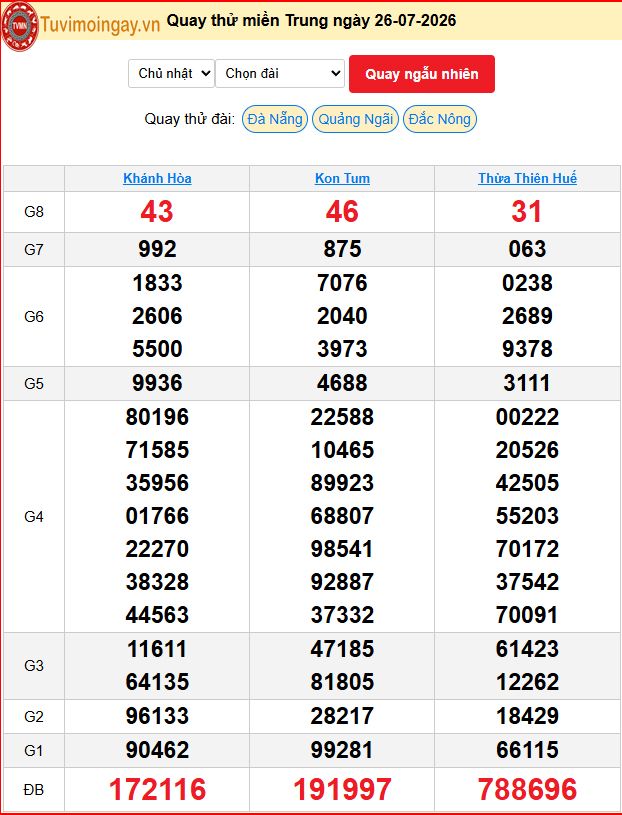Click Kon Tum G8 result 46
This screenshot has height=815, width=622.
coord(342,212)
